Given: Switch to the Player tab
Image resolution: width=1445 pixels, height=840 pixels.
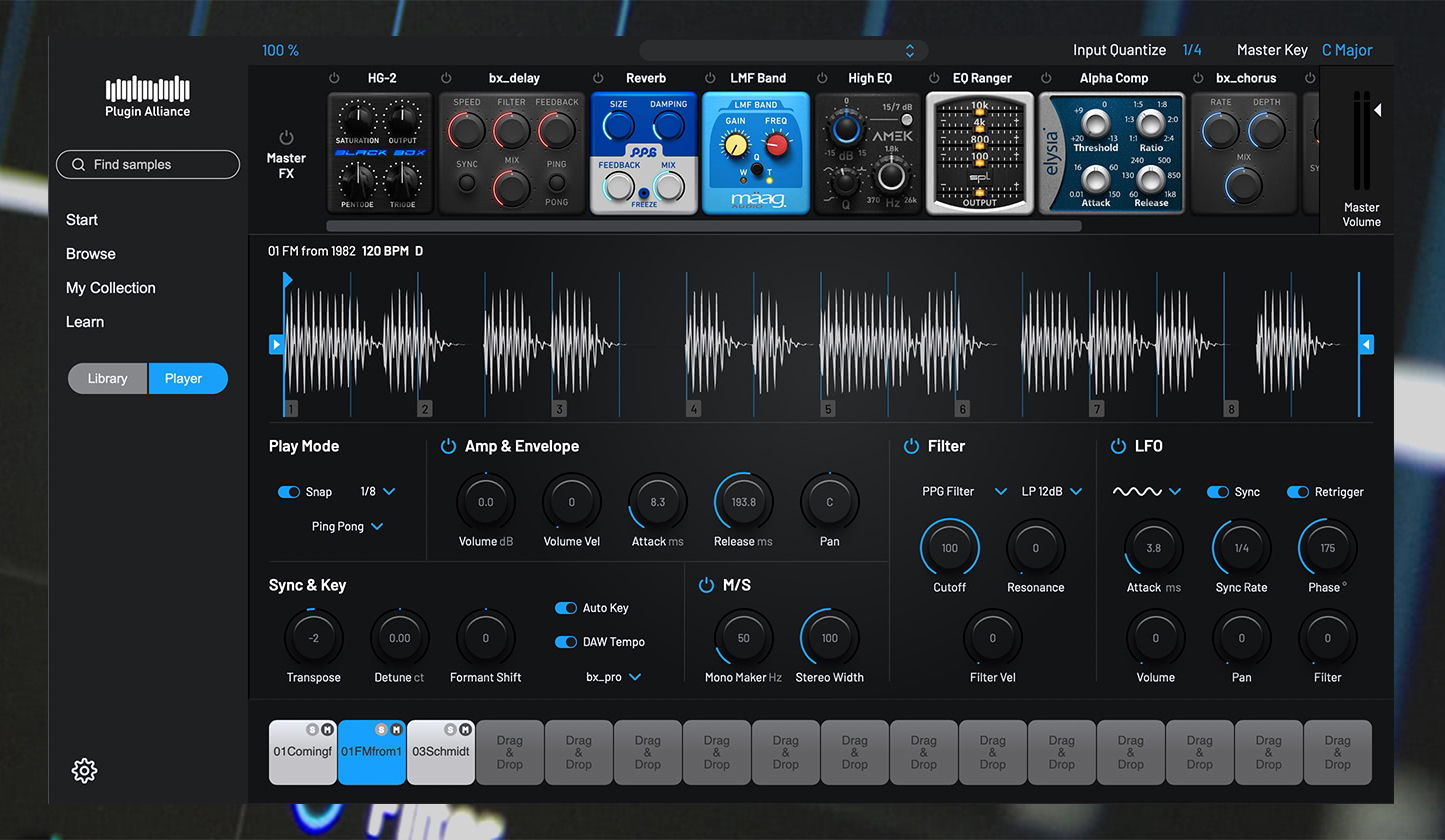Looking at the screenshot, I should coord(188,378).
